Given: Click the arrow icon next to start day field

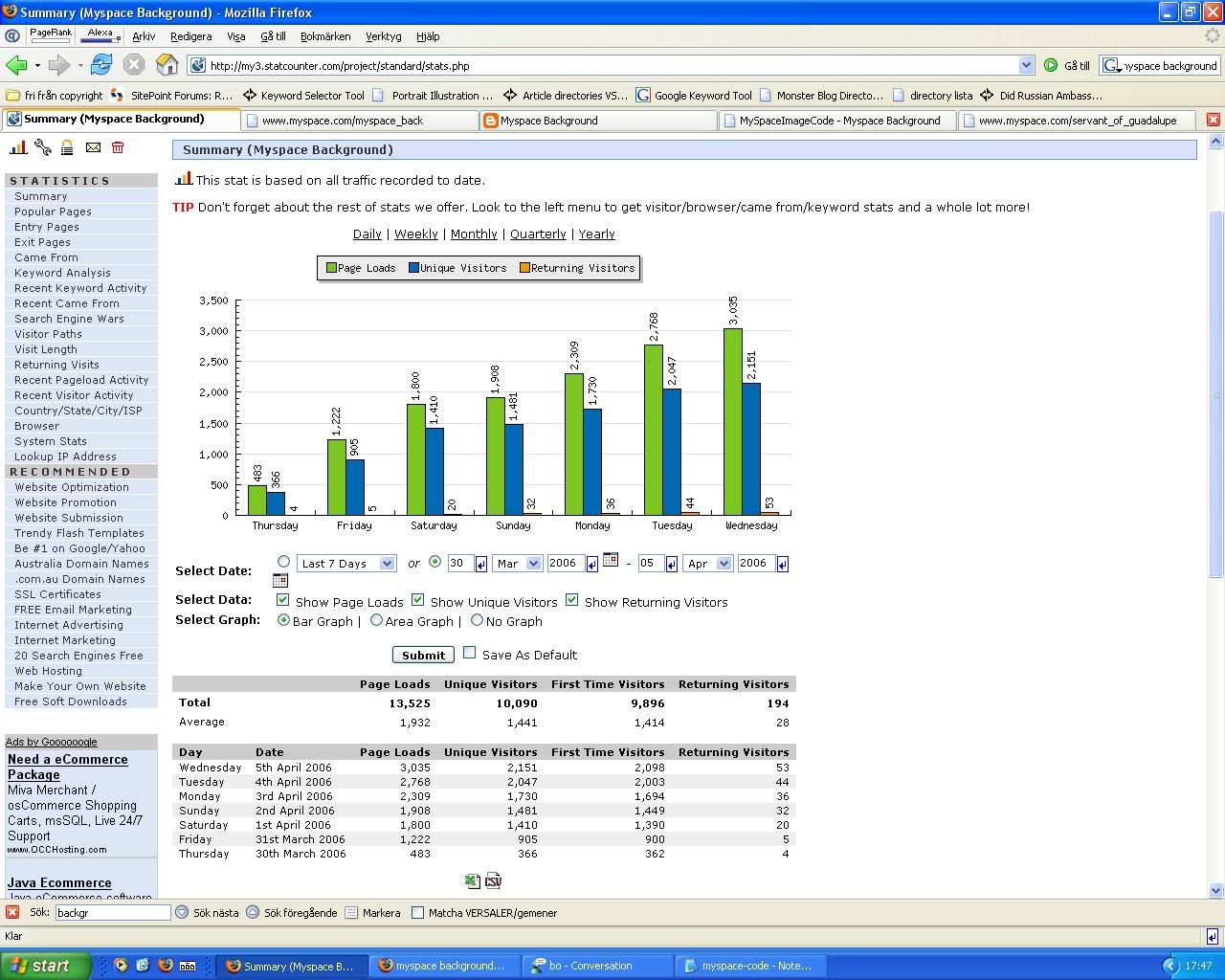Looking at the screenshot, I should point(480,565).
